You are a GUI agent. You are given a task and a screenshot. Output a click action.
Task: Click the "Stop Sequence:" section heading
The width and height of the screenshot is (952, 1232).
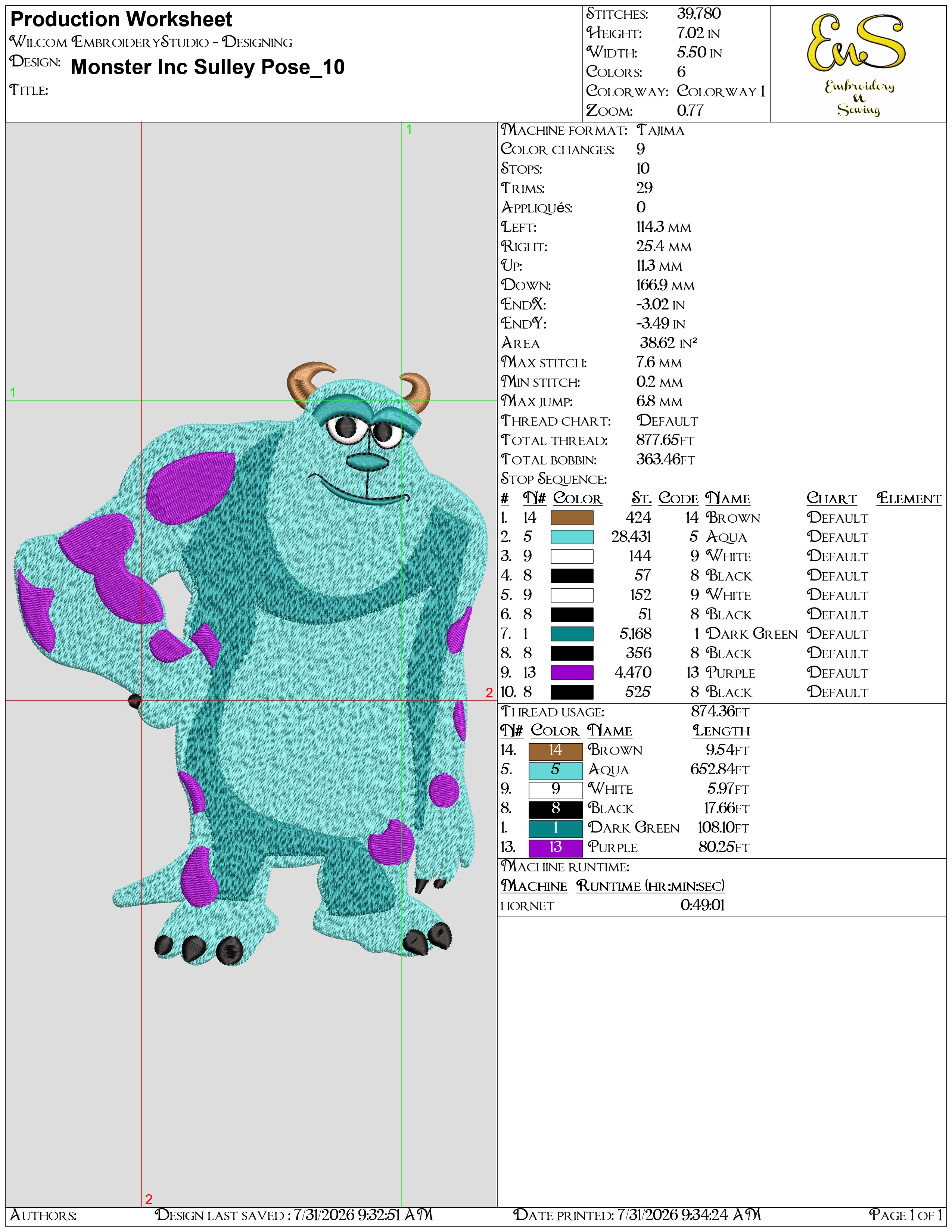point(554,479)
